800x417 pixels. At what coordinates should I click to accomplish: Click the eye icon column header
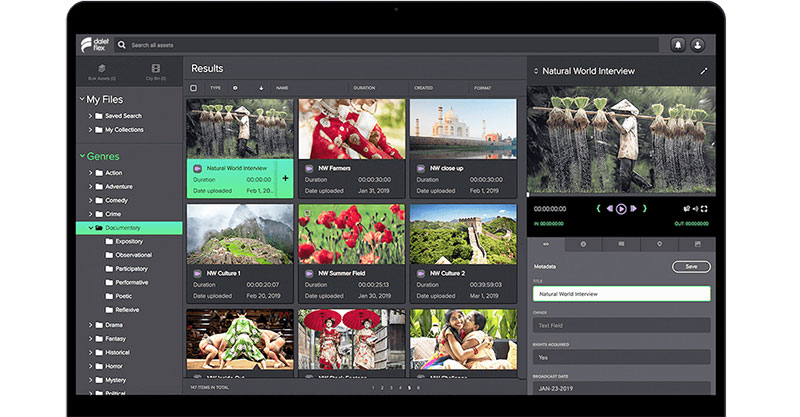pos(235,88)
